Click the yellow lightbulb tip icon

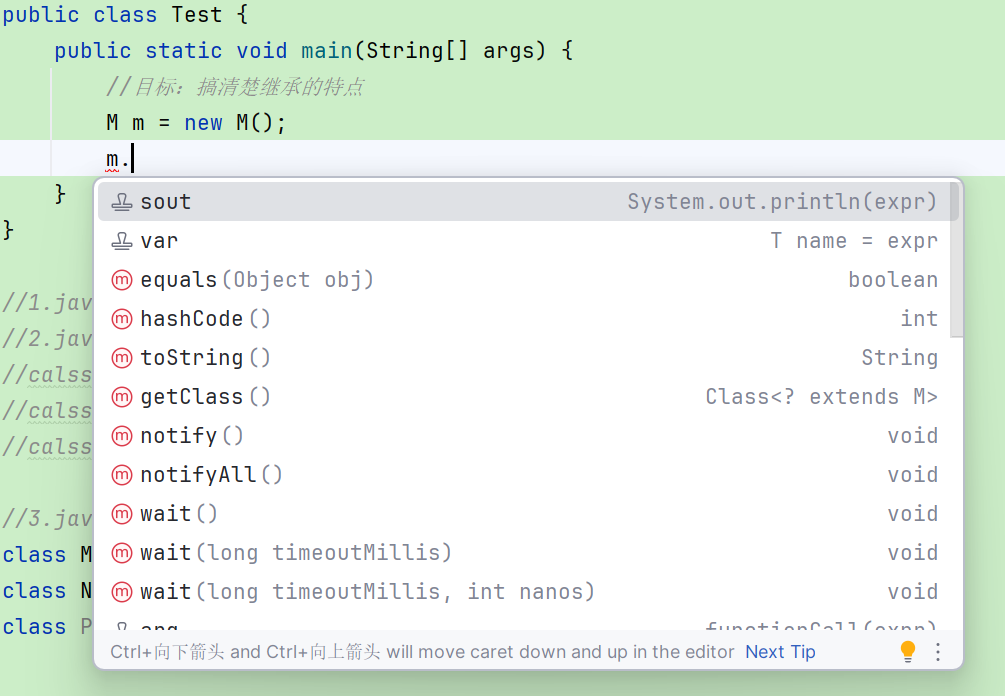click(x=908, y=651)
